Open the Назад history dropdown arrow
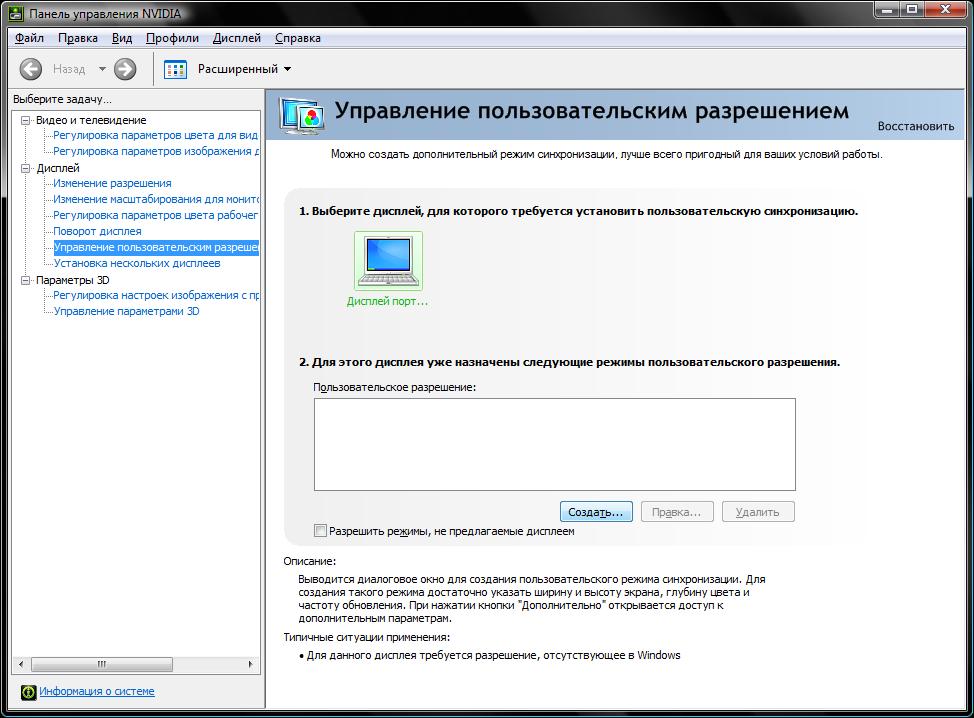The height and width of the screenshot is (718, 974). pos(102,69)
